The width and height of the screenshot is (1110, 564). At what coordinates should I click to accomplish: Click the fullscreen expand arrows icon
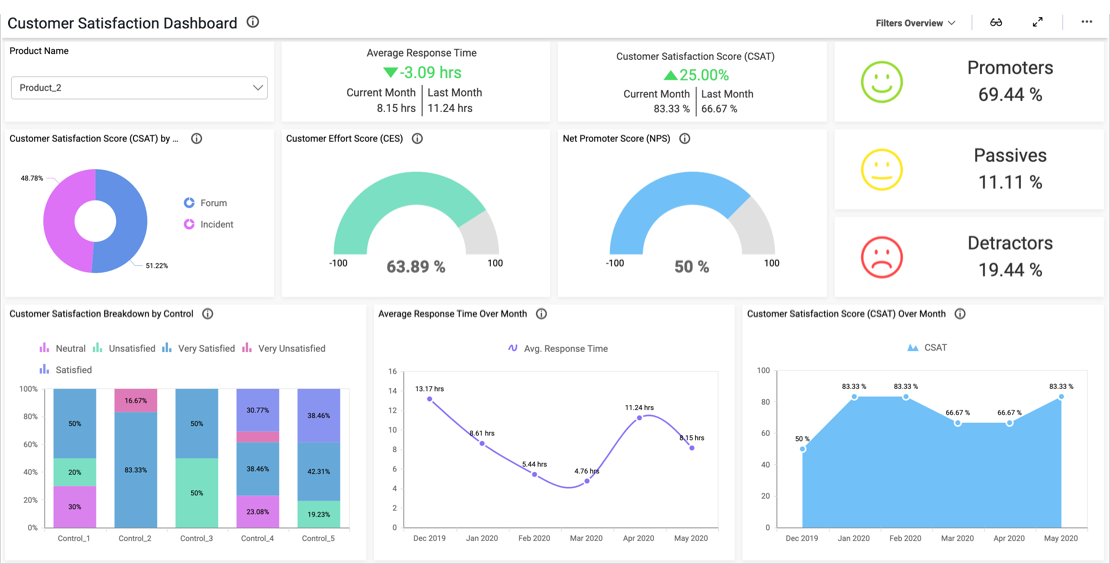(1038, 22)
